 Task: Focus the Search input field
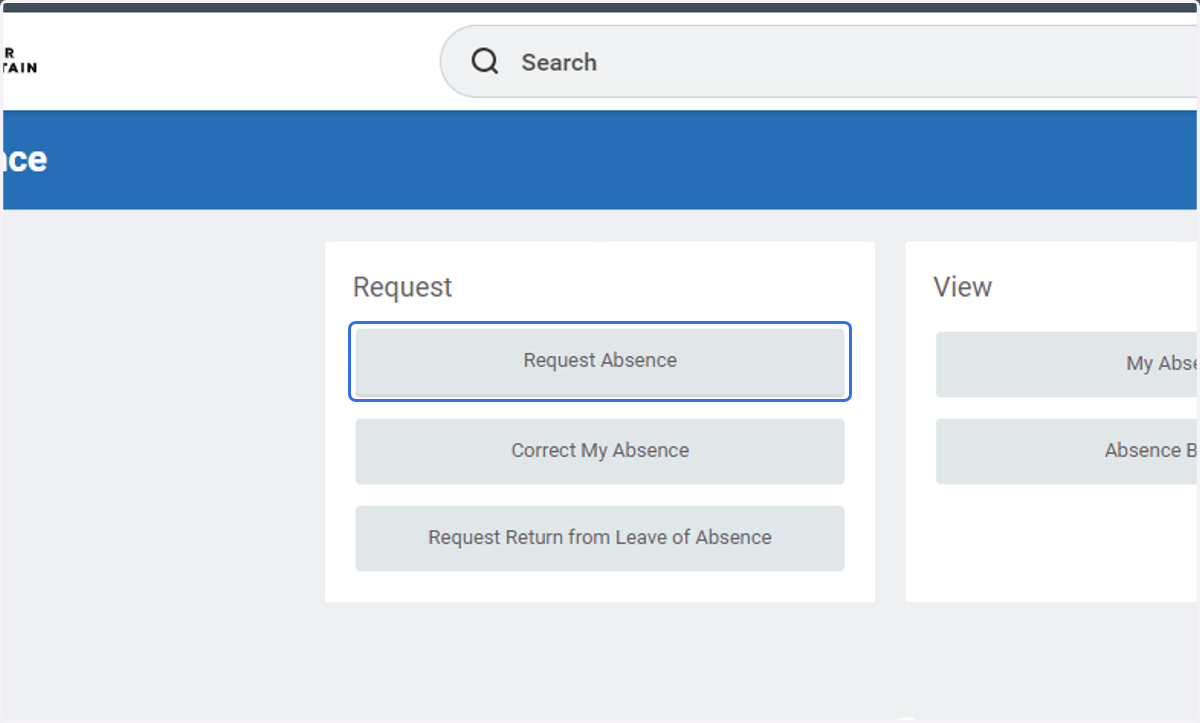click(x=820, y=62)
